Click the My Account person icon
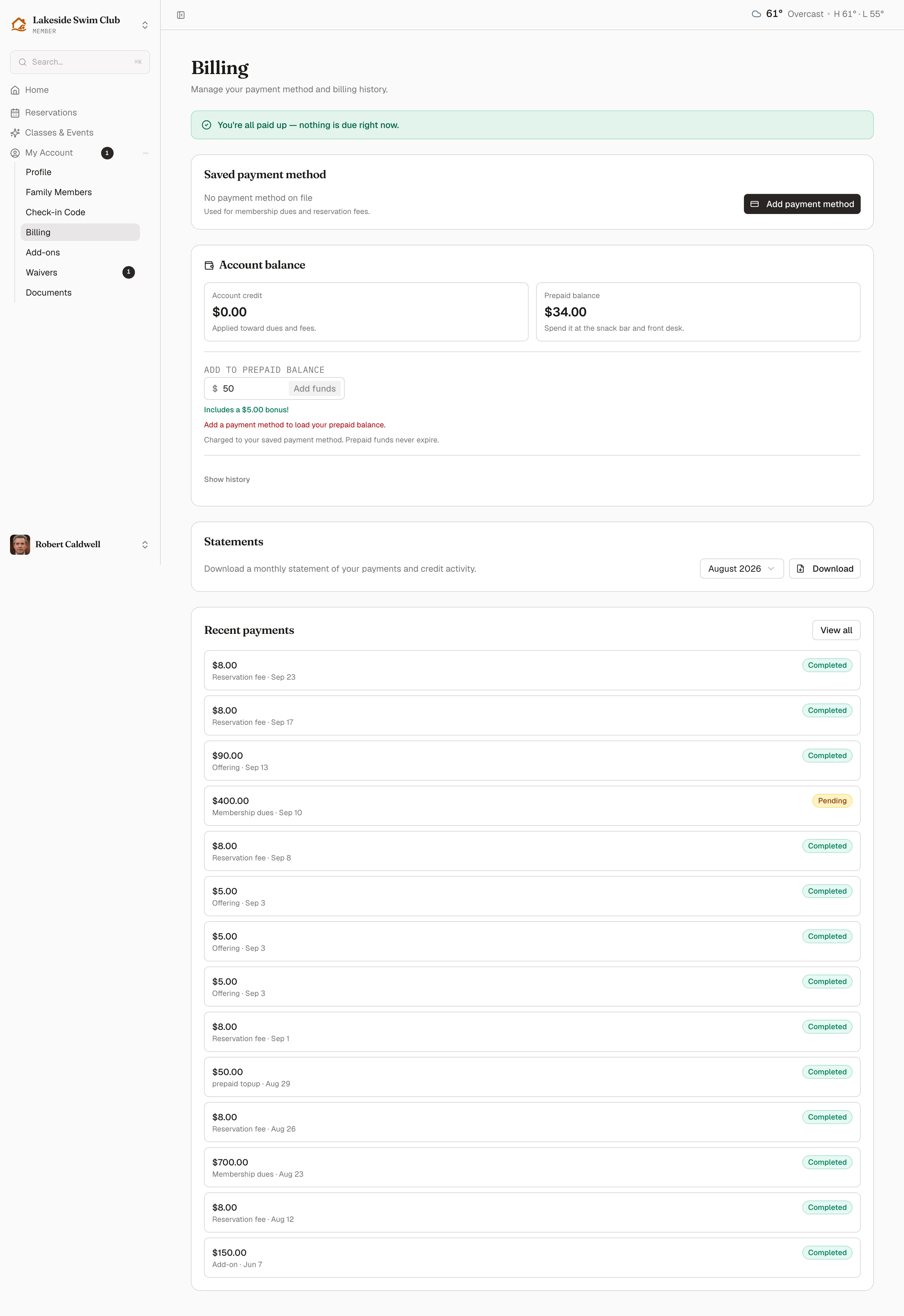This screenshot has height=1316, width=904. pyautogui.click(x=15, y=153)
